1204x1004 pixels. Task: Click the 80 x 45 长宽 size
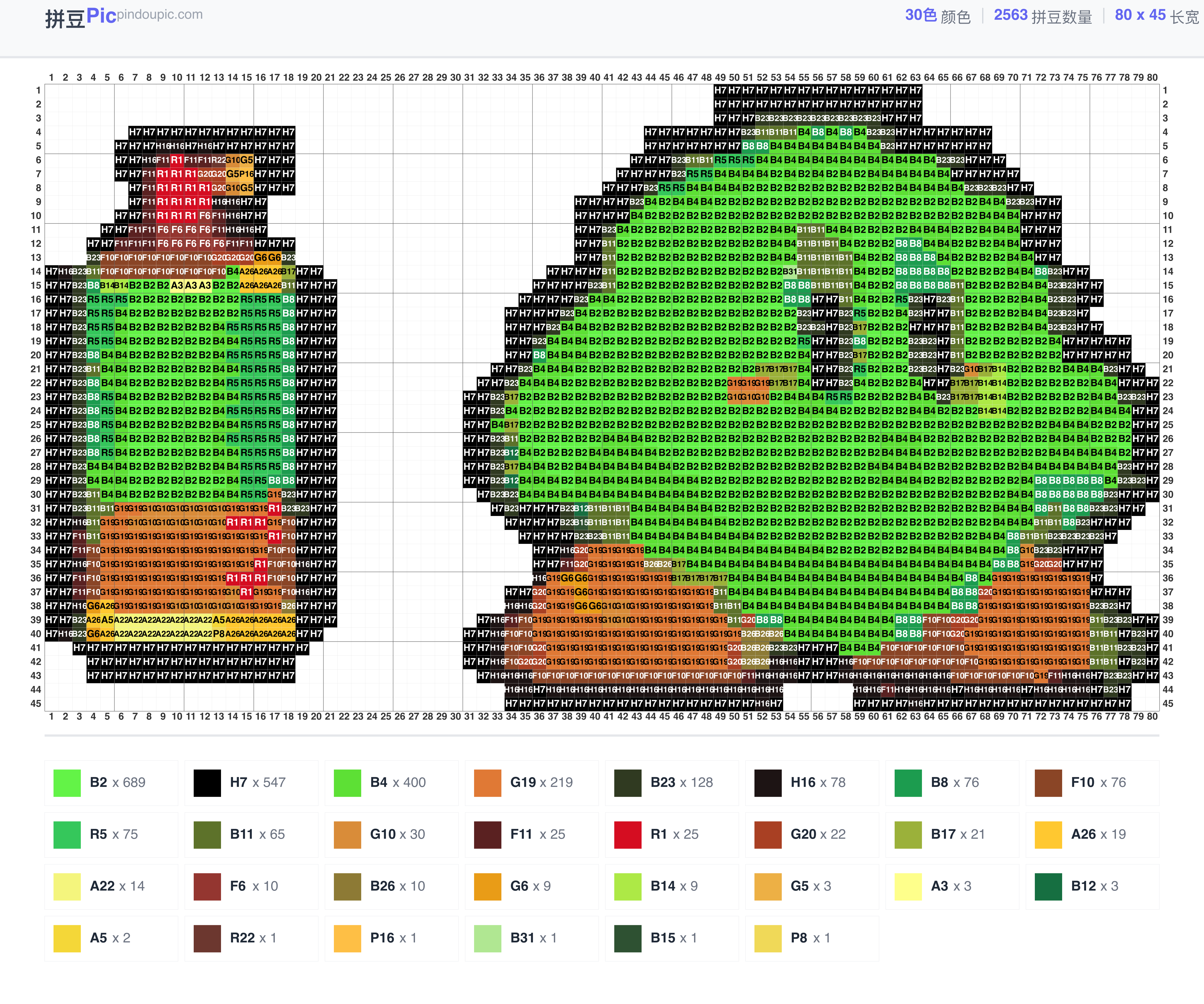1156,16
